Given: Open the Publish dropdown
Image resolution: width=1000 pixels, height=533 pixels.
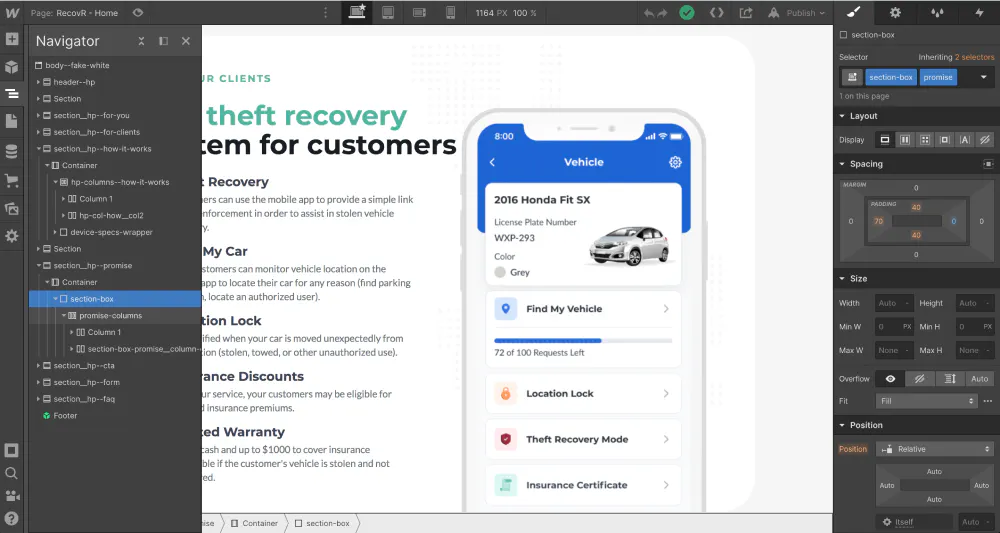Looking at the screenshot, I should coord(797,13).
